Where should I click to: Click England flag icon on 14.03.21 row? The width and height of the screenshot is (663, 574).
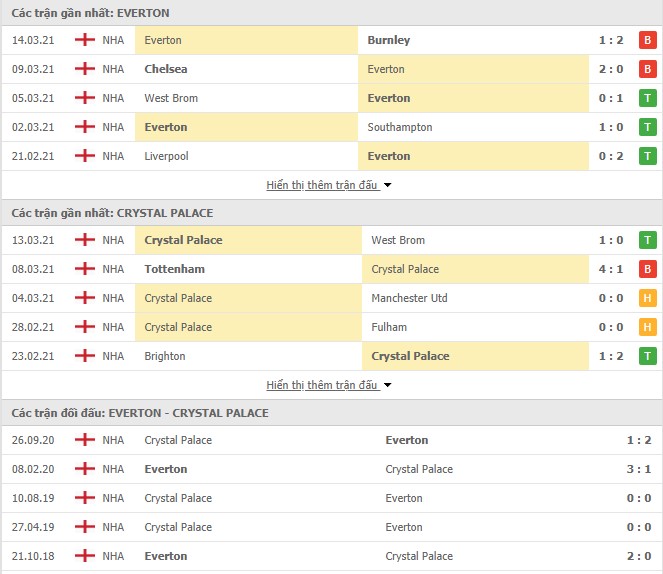[85, 40]
